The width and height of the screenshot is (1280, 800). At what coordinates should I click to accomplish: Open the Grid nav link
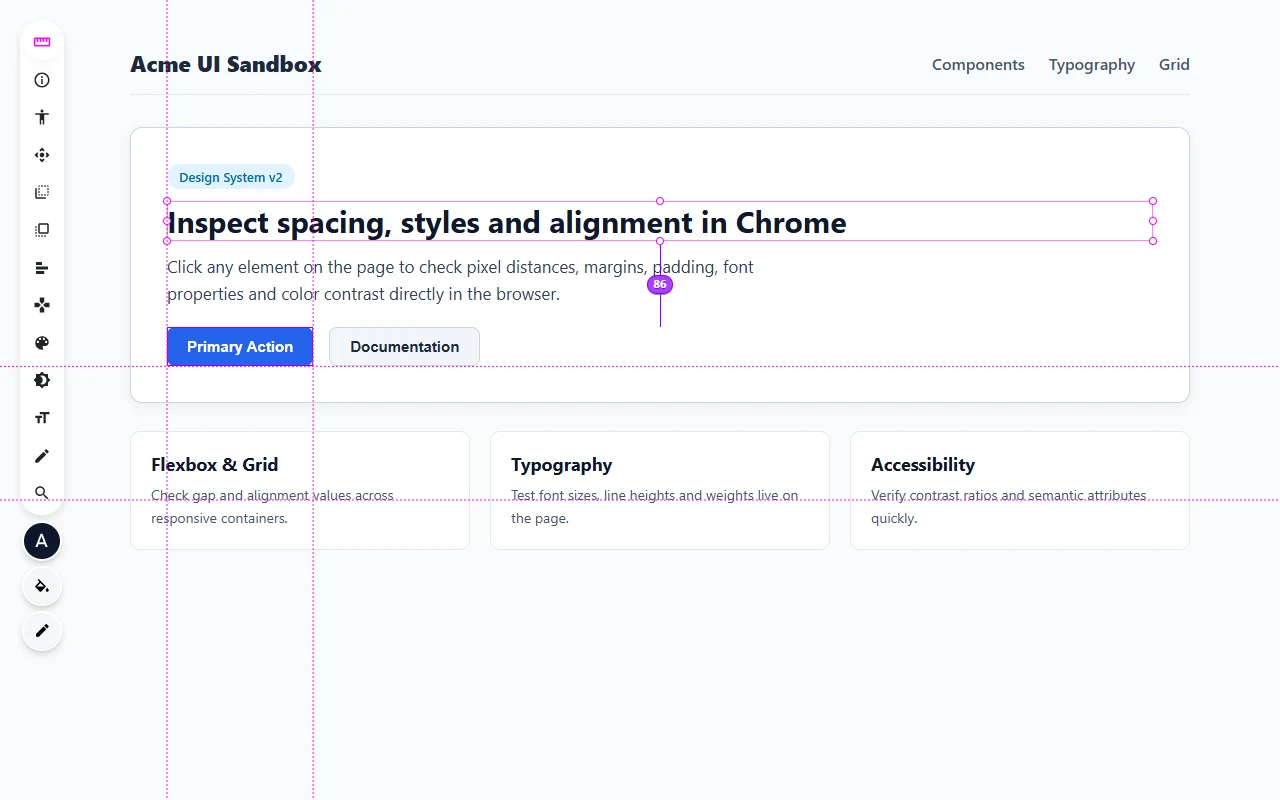(x=1174, y=65)
